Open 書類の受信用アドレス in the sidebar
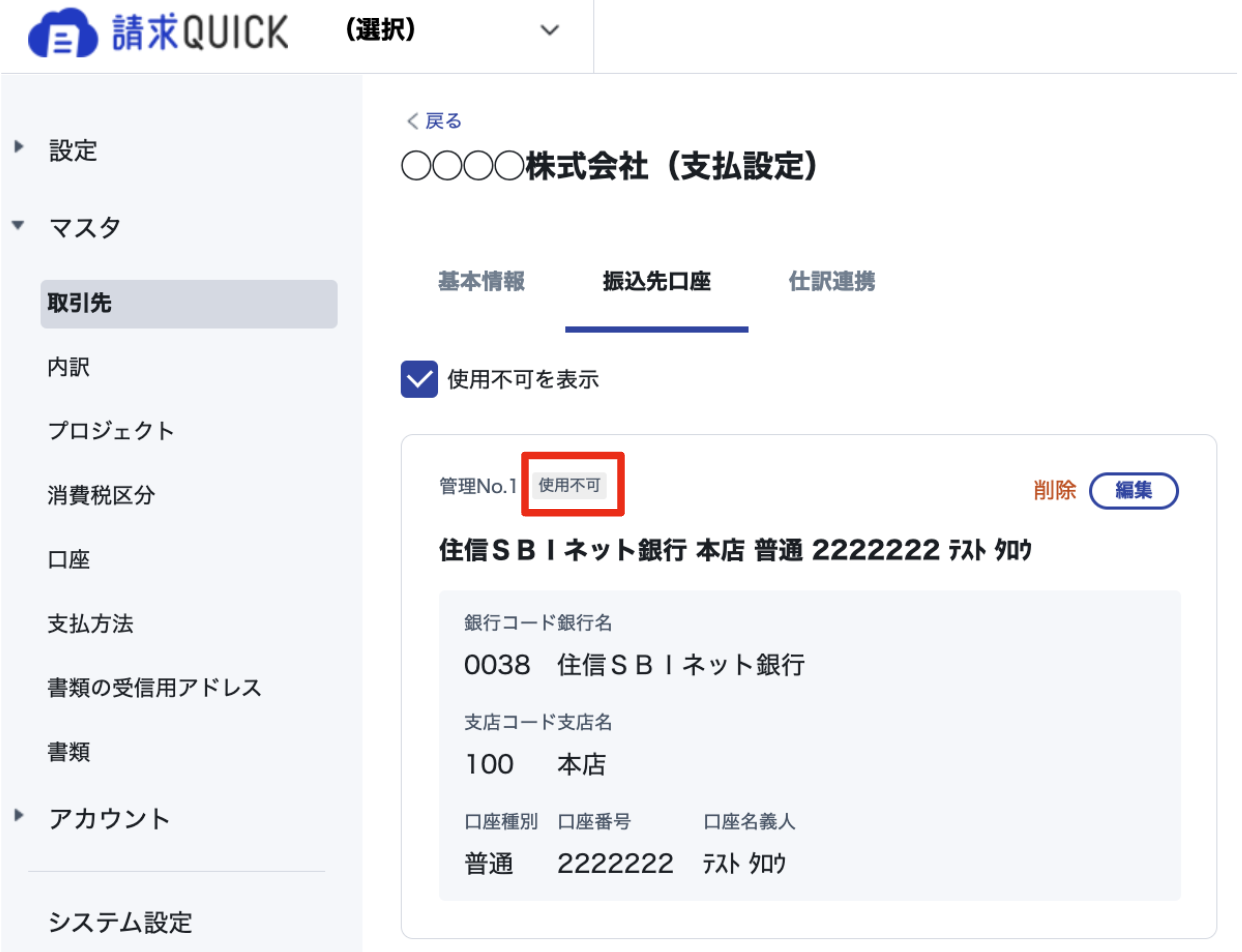The image size is (1242, 952). (x=154, y=688)
